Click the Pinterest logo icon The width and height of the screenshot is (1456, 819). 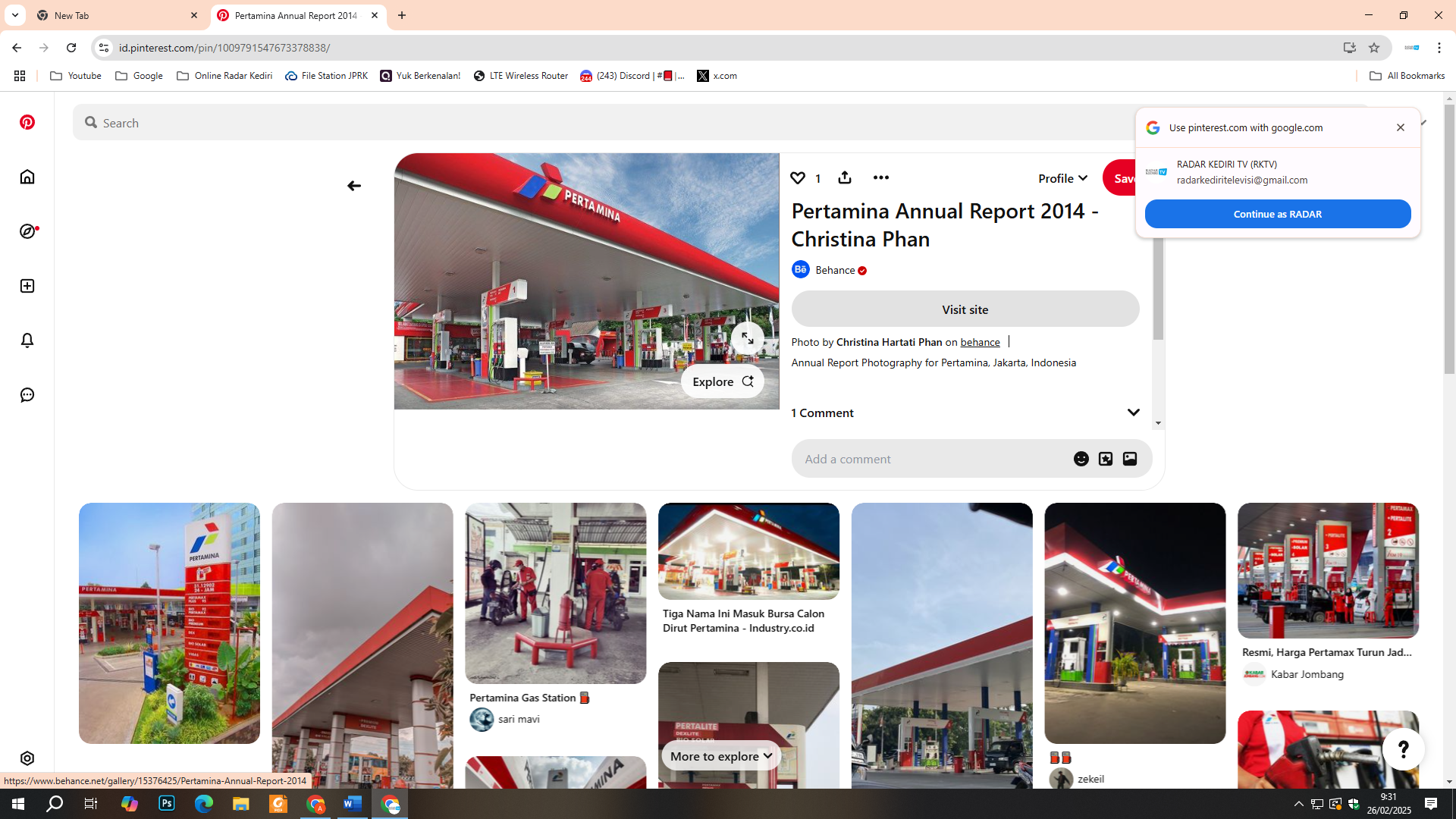point(27,122)
